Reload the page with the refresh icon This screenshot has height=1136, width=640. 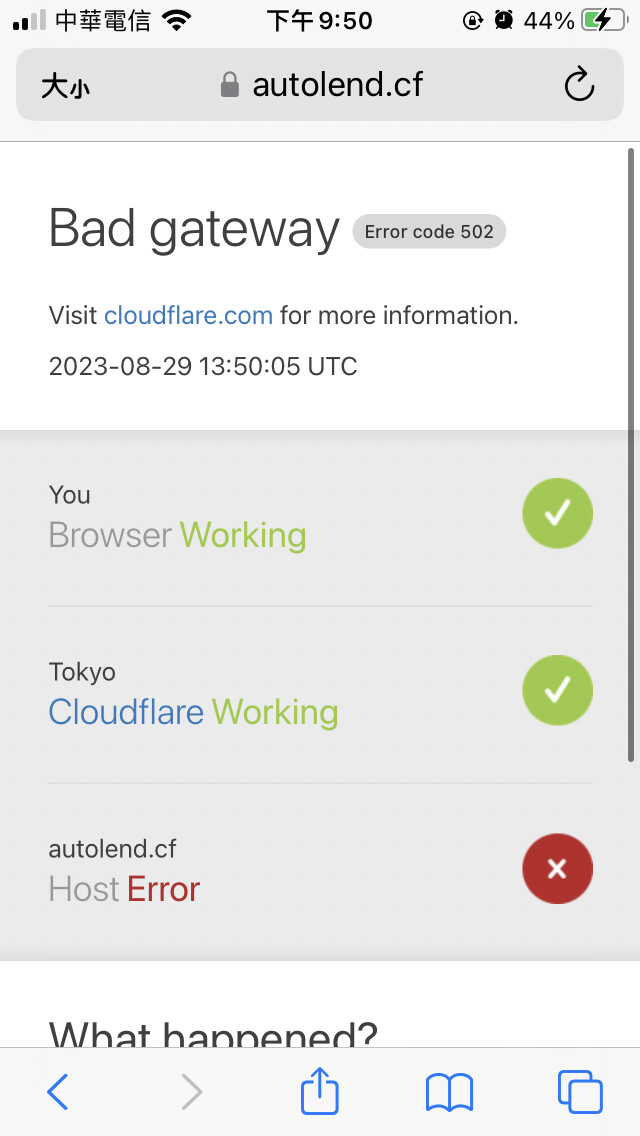[x=579, y=86]
